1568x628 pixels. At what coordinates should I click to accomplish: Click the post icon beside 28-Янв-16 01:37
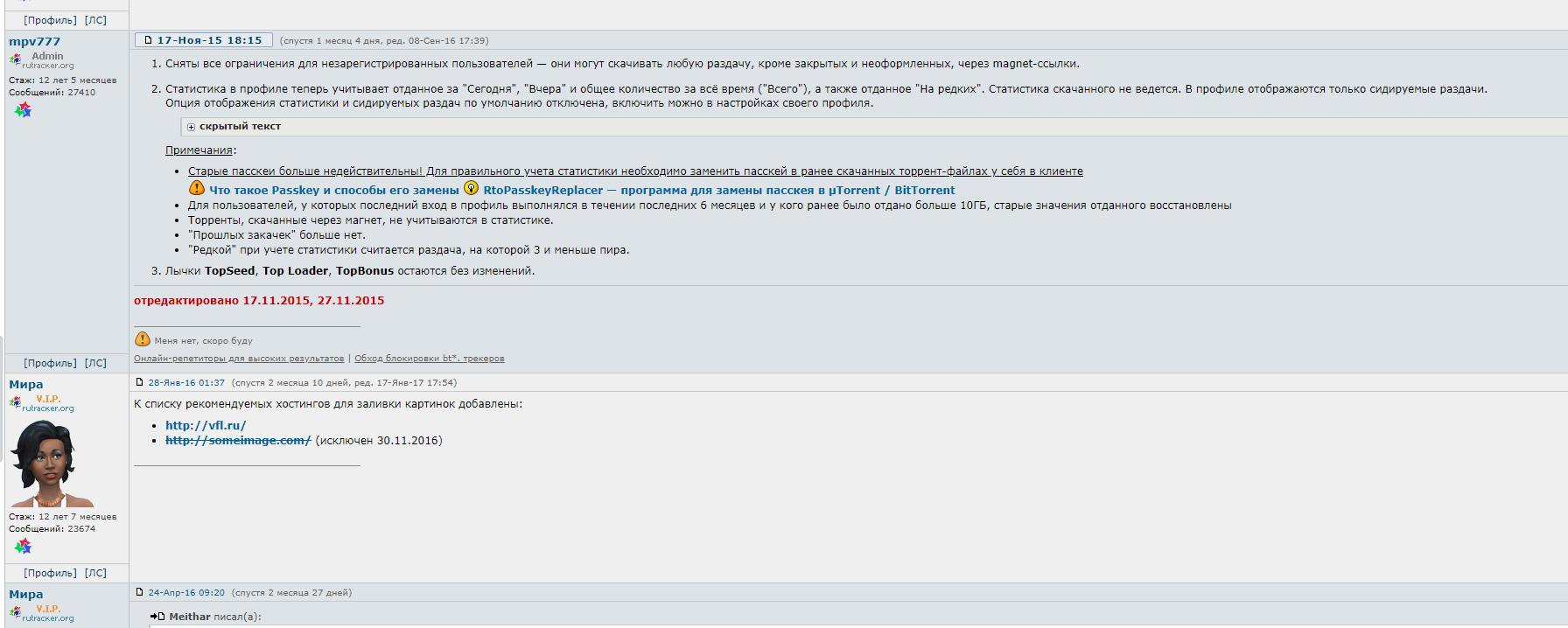coord(139,382)
